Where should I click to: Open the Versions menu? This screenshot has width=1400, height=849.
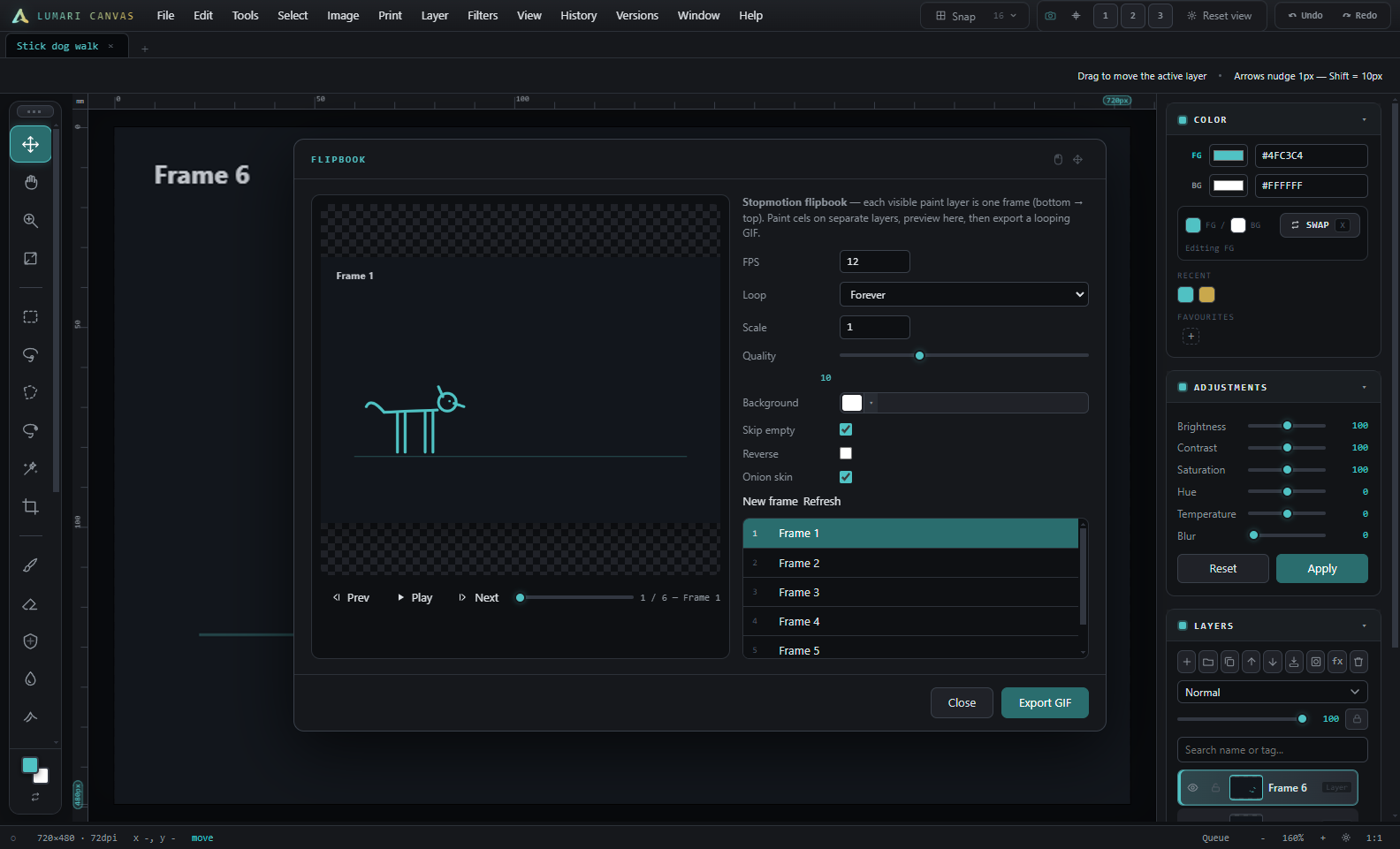[637, 16]
